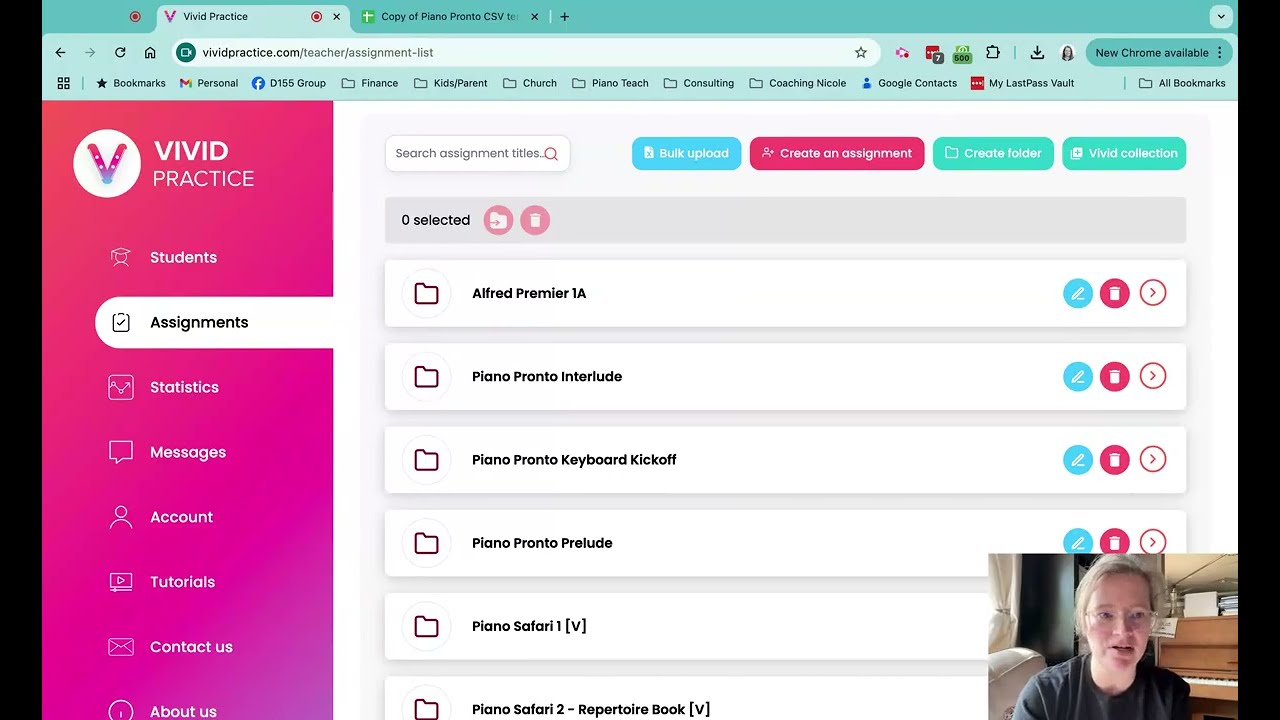Close the Vivid Practice tab

pos(337,16)
